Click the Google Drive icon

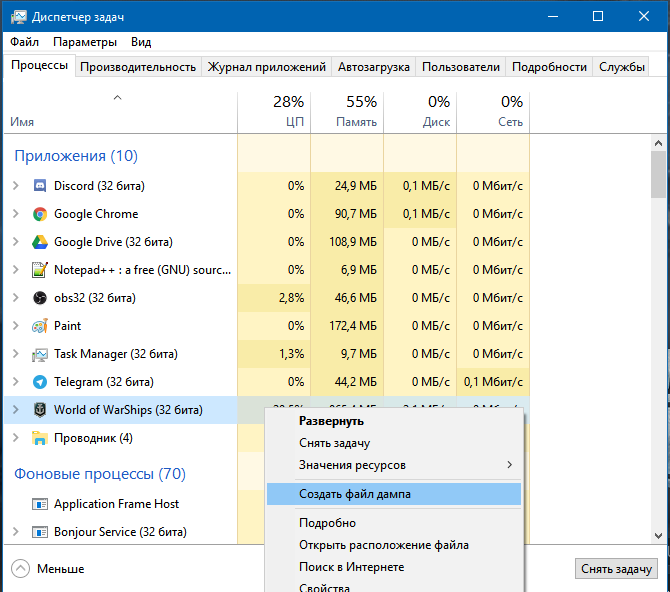(x=40, y=242)
